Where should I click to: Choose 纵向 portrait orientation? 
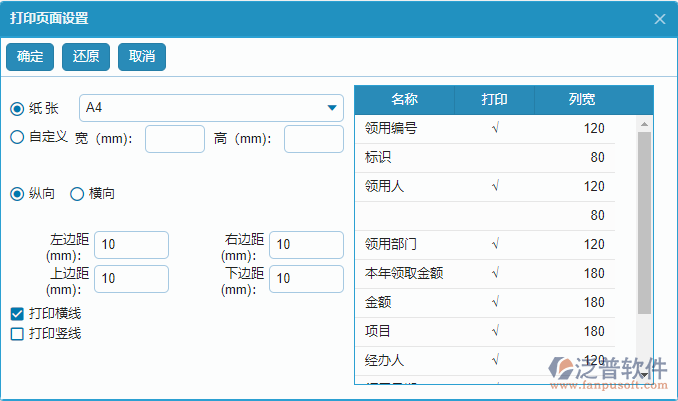click(17, 193)
